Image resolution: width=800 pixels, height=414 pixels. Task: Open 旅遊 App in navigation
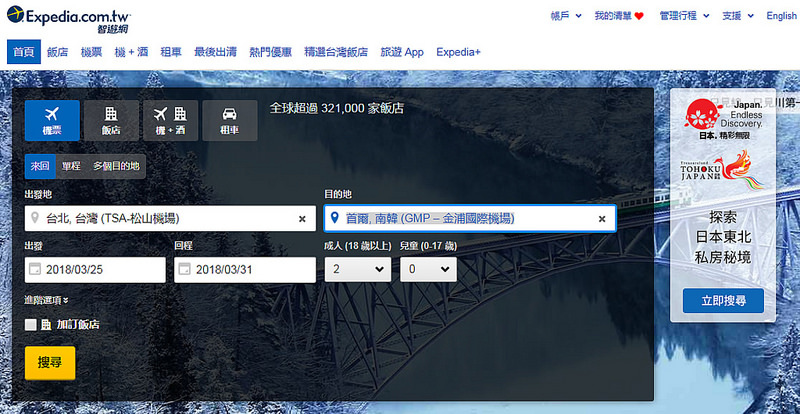[402, 52]
